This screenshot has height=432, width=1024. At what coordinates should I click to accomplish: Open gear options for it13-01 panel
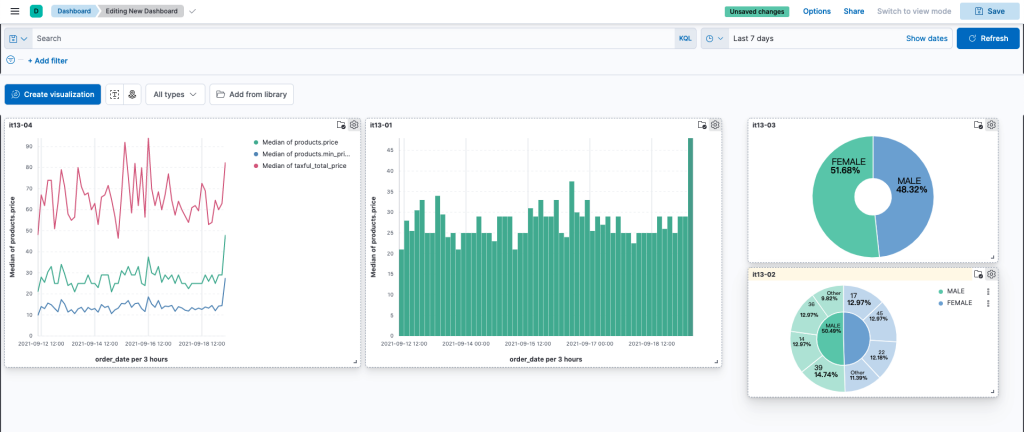click(715, 125)
